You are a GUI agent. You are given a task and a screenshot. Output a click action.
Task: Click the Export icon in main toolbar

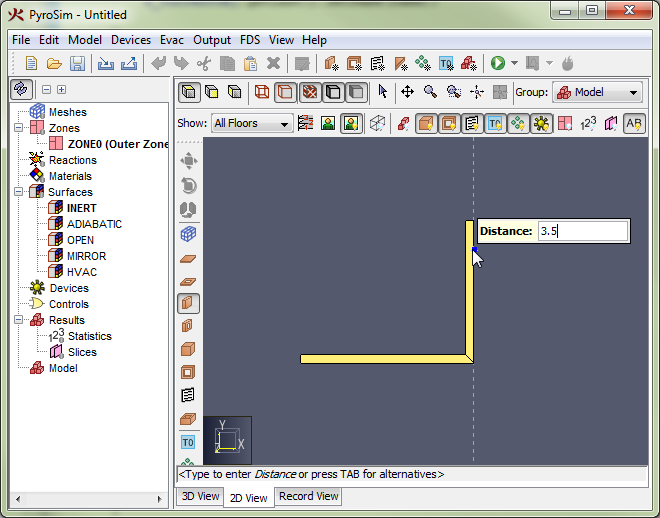tap(129, 64)
